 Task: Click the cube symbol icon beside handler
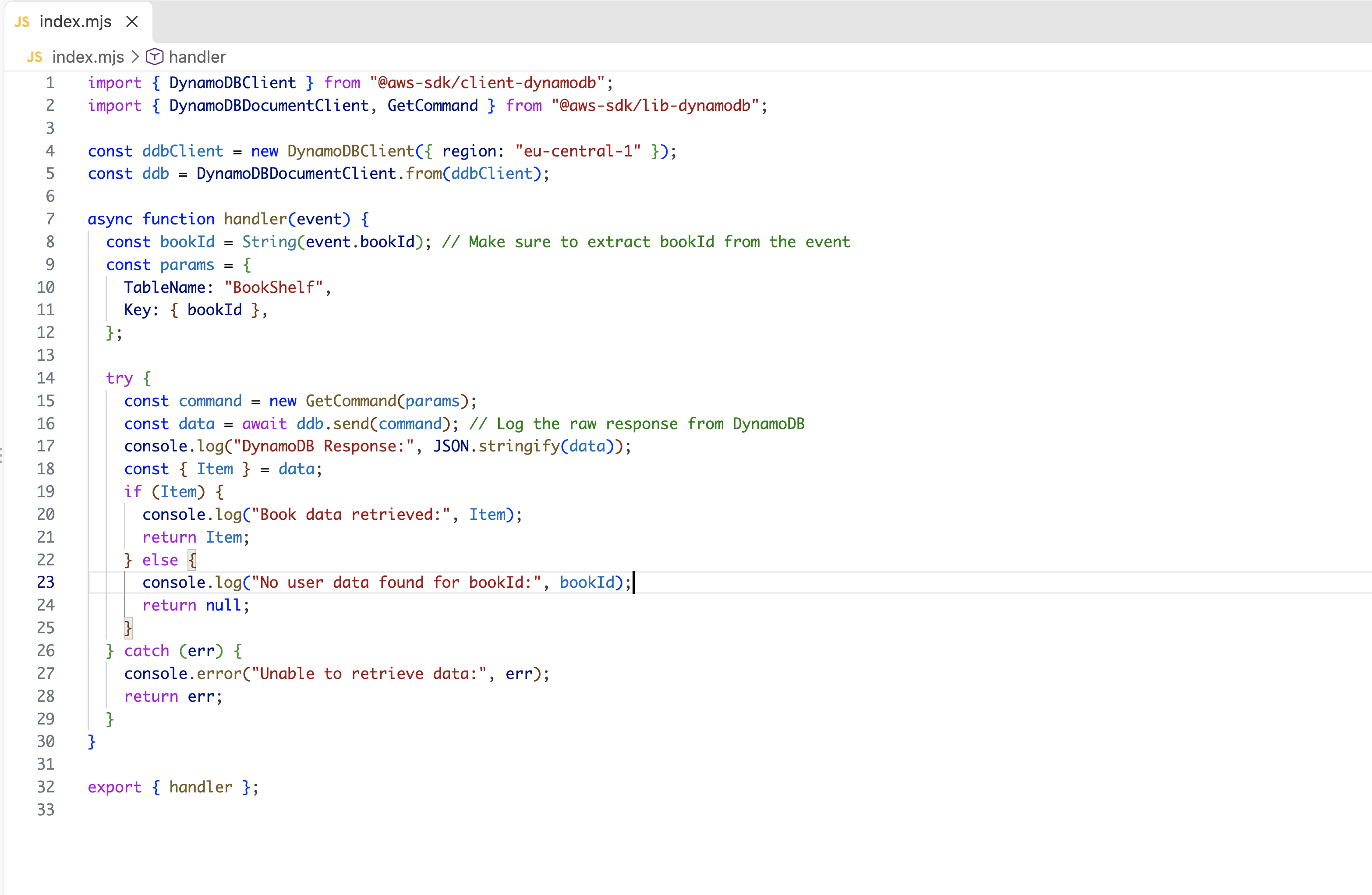155,57
